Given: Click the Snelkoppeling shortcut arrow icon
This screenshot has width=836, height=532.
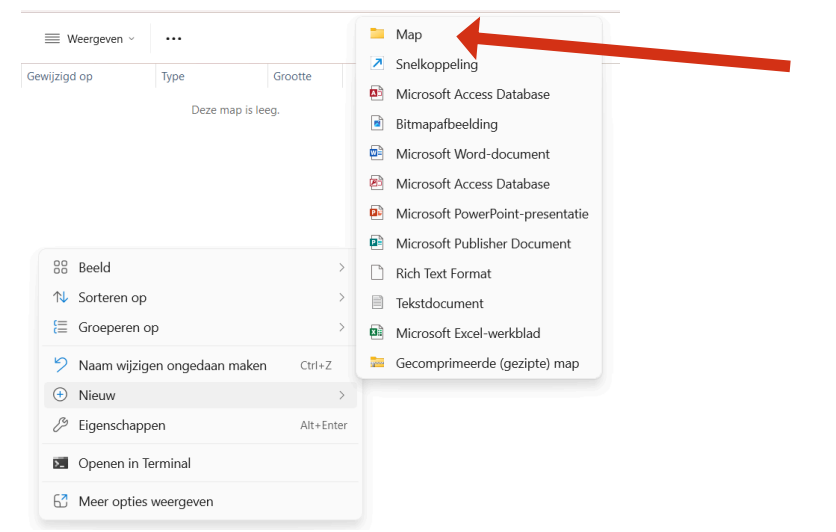Looking at the screenshot, I should coord(377,64).
